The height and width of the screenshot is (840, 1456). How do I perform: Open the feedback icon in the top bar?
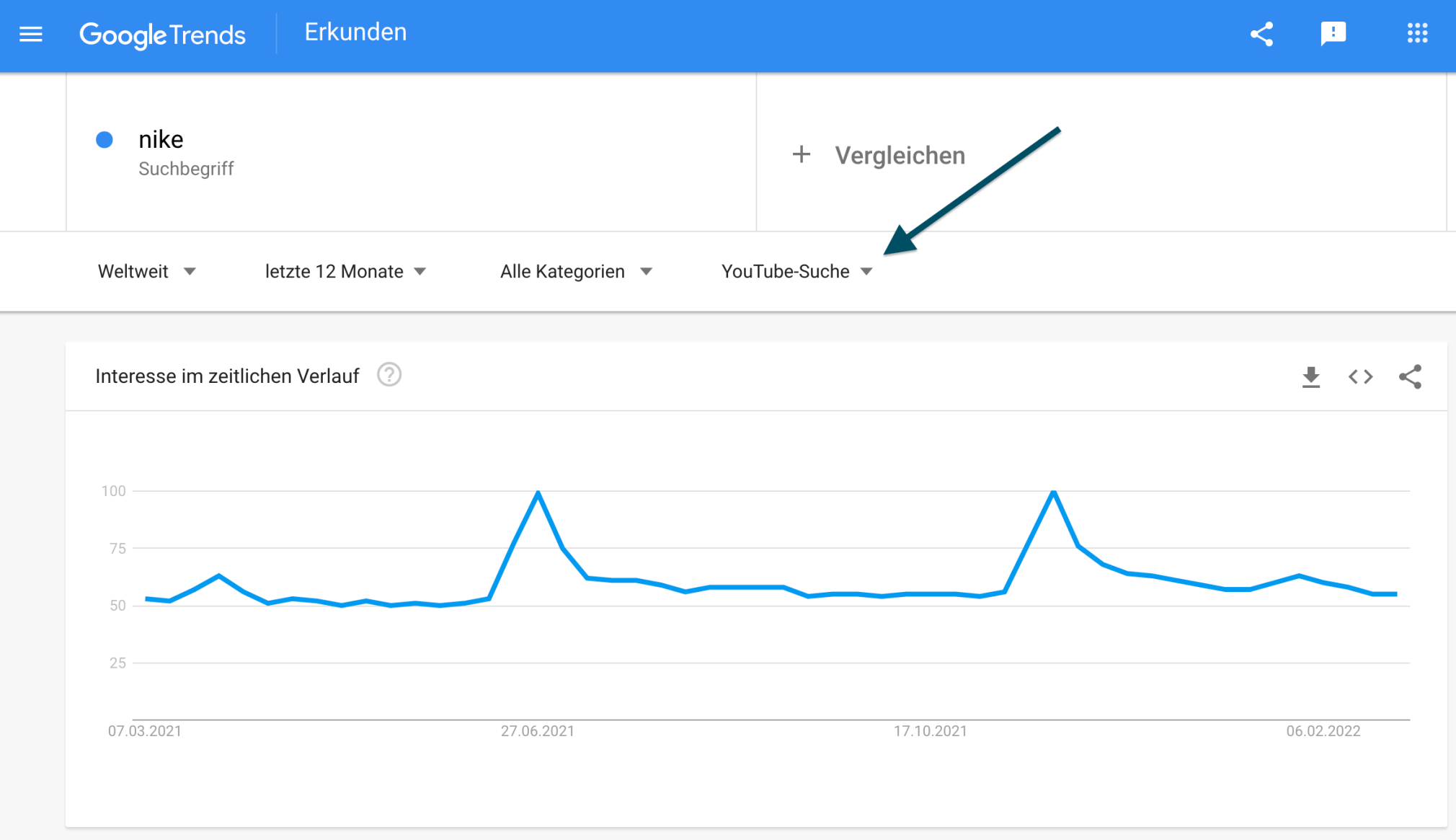[x=1333, y=33]
